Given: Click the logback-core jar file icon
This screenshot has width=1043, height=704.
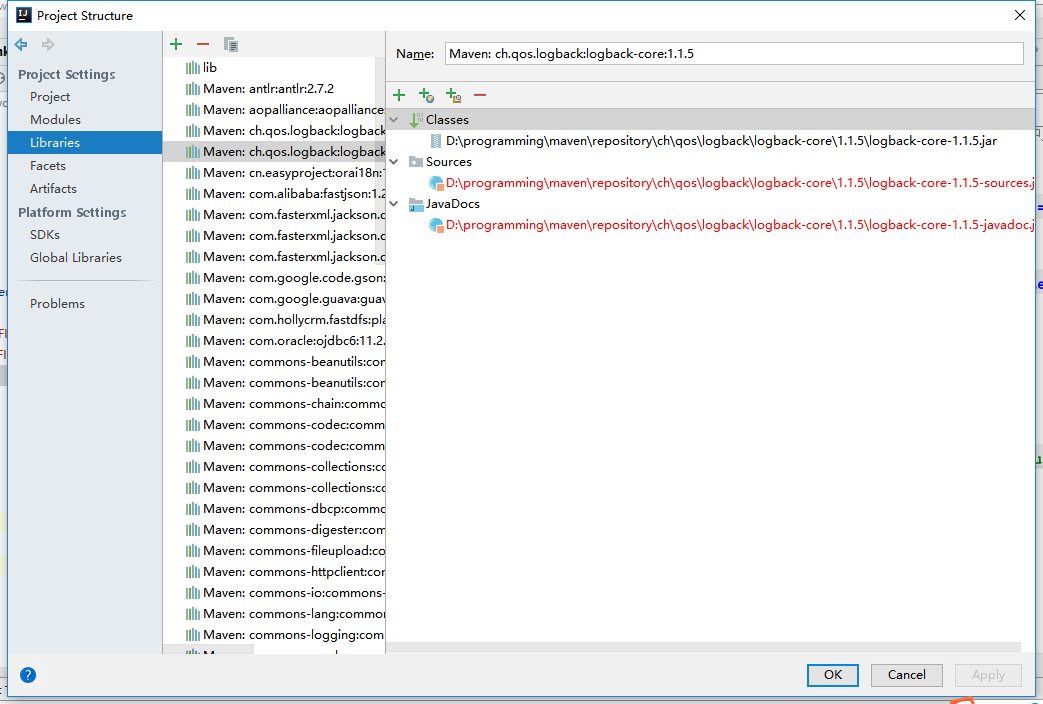Looking at the screenshot, I should point(436,140).
